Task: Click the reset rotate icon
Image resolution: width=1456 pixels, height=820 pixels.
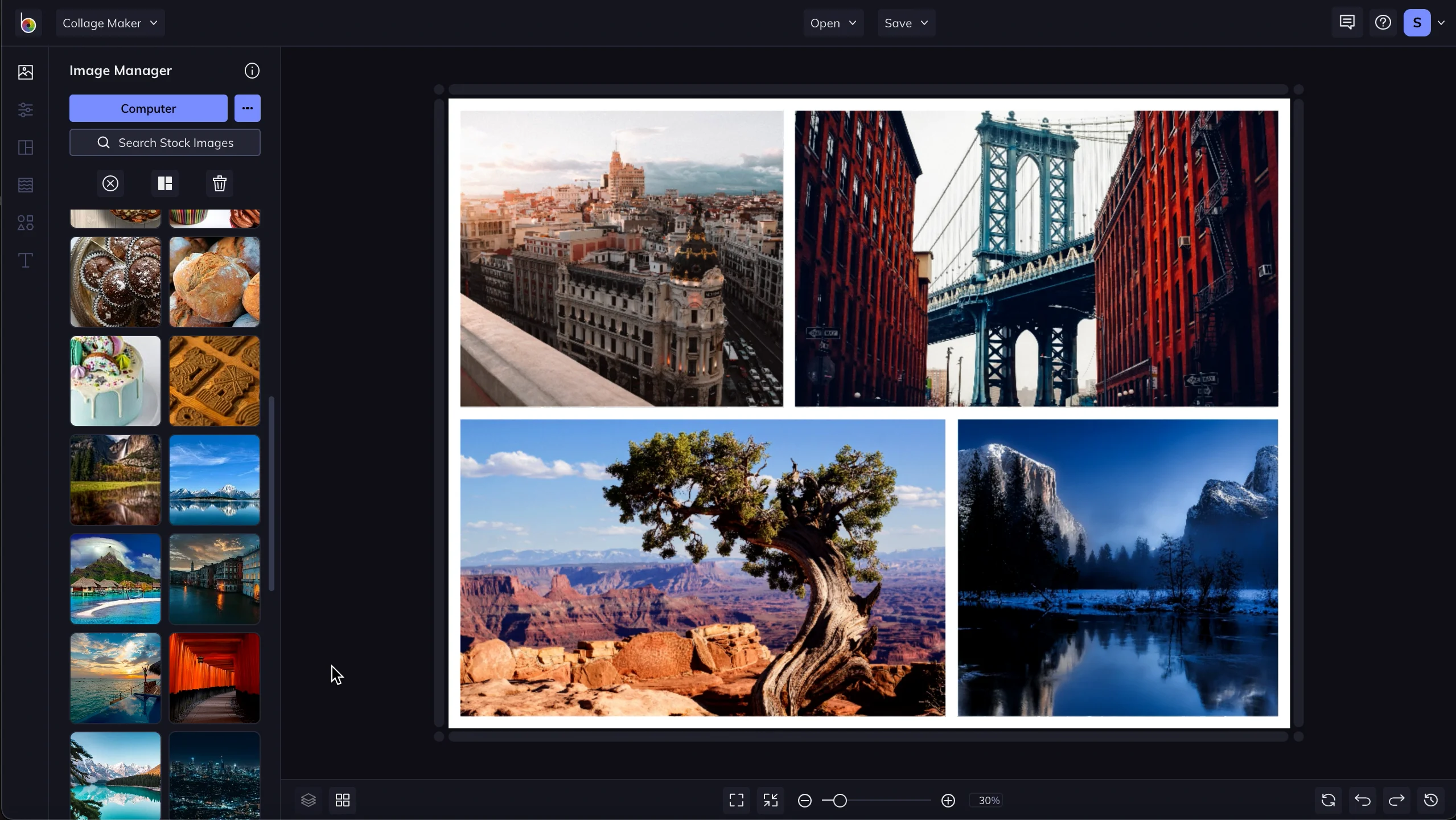Action: click(x=1329, y=800)
